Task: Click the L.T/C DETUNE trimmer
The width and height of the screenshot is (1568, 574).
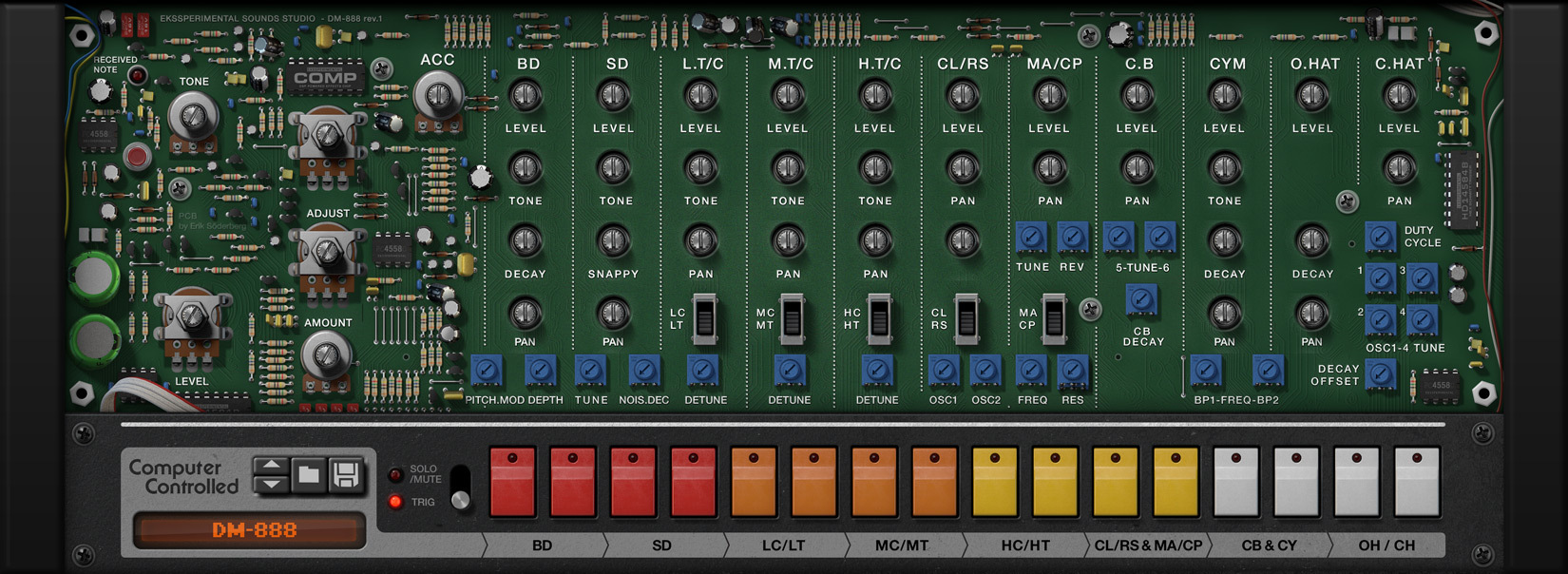Action: click(x=703, y=371)
